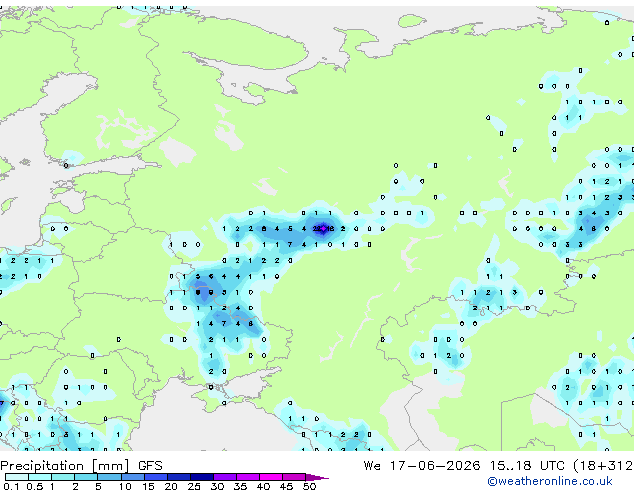Image resolution: width=634 pixels, height=490 pixels.
Task: Click the '15..18 UTC' time range text
Action: click(x=527, y=466)
